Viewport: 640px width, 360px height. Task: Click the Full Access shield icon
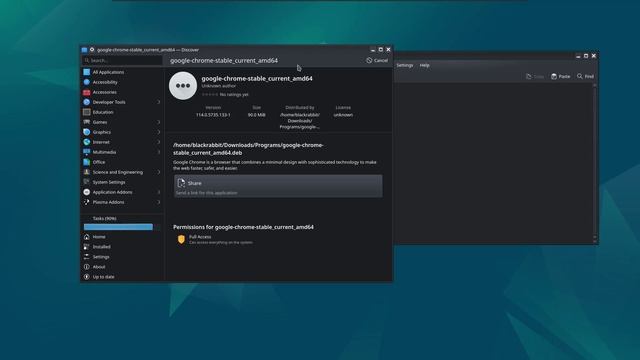tap(181, 240)
